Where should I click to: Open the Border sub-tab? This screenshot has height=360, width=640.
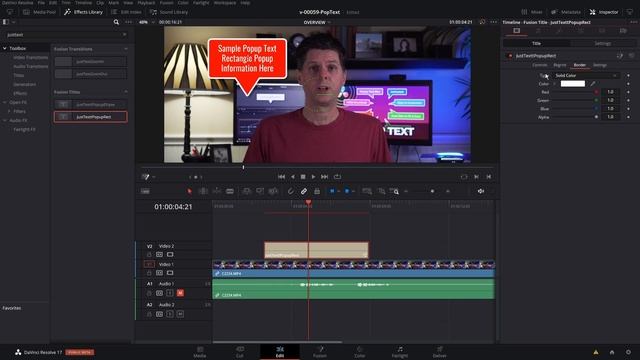(580, 65)
